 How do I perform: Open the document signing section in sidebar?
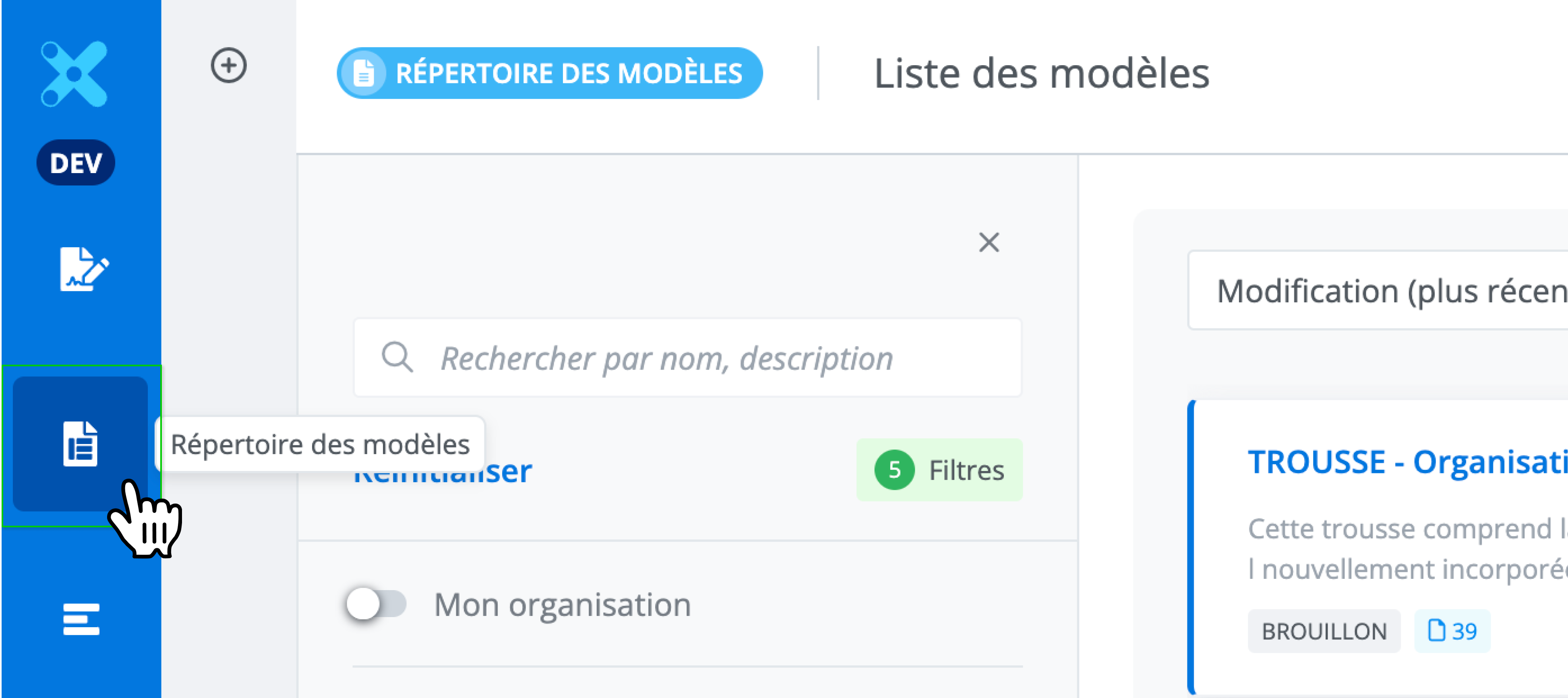pos(83,269)
